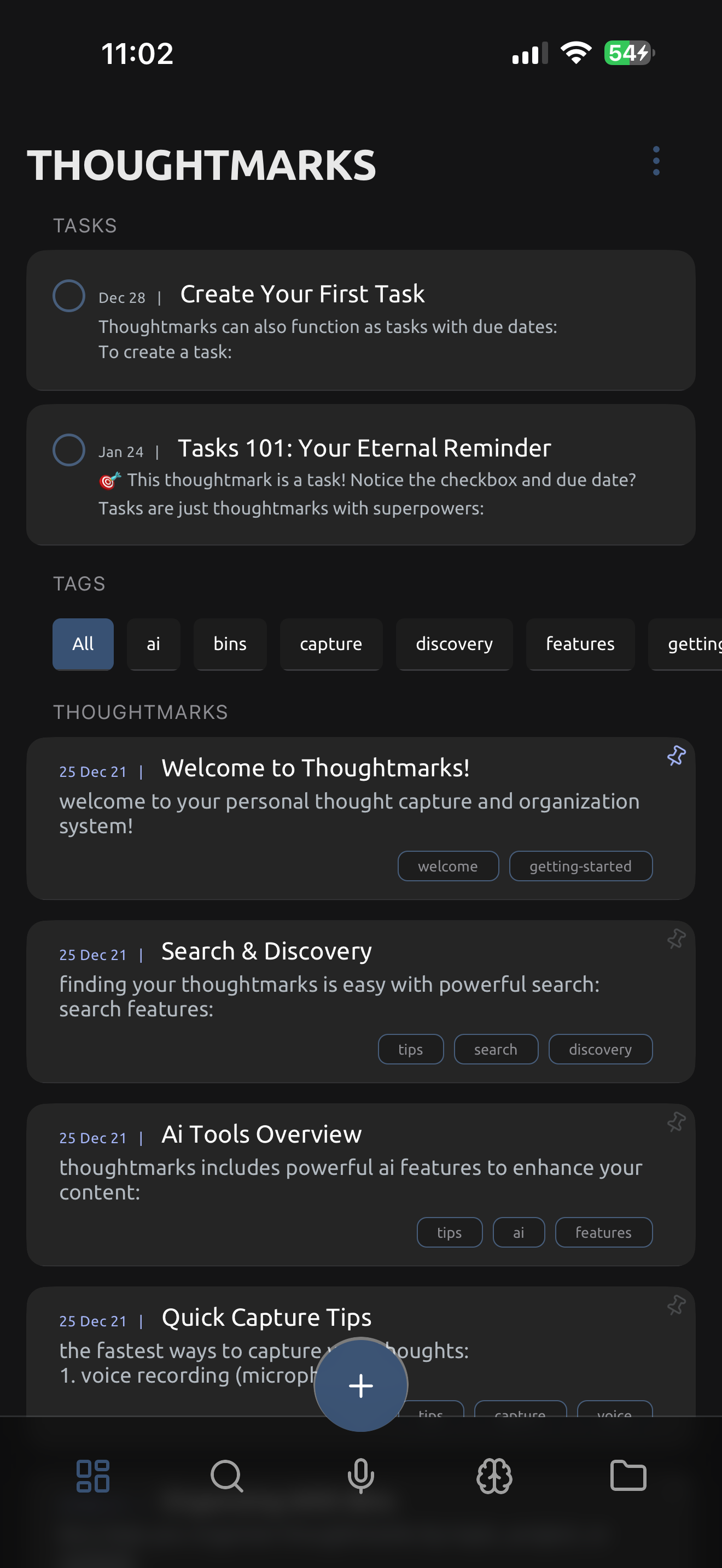Viewport: 722px width, 1568px height.
Task: Open the dashboard grid icon in bottom bar
Action: click(92, 1476)
